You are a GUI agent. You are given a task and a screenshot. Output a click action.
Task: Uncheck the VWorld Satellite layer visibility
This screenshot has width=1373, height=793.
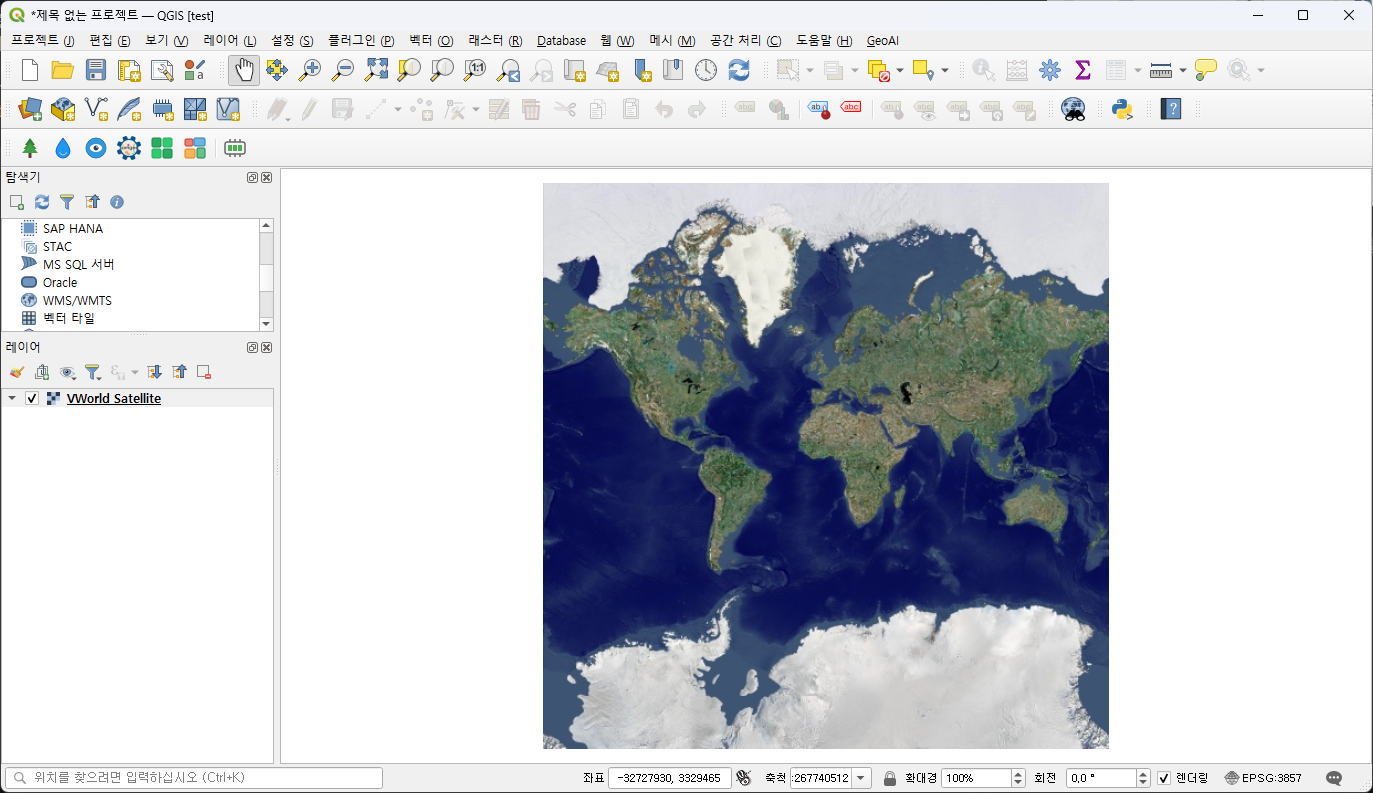coord(32,398)
